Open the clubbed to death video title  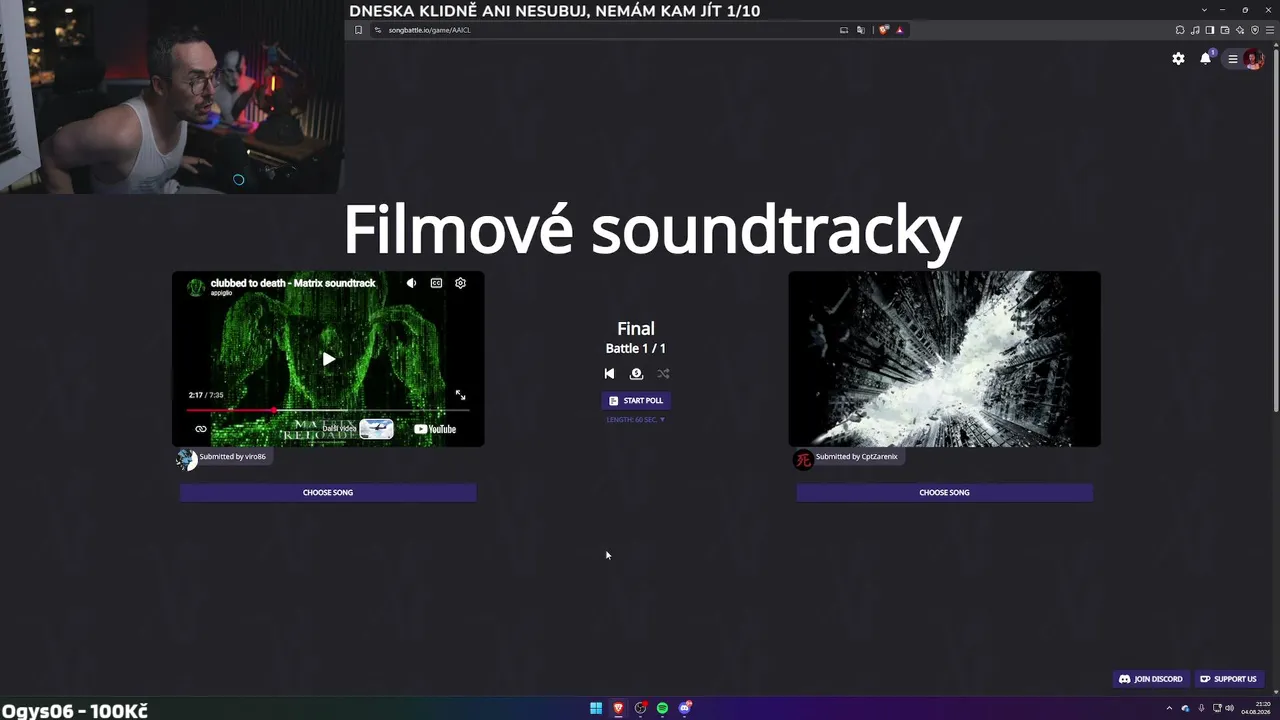[x=293, y=283]
